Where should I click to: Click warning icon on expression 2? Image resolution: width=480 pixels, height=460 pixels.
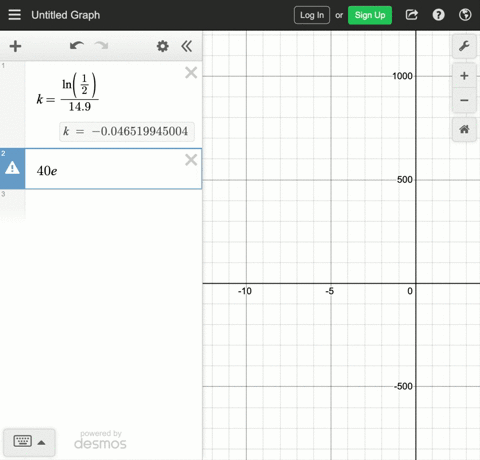tap(12, 168)
